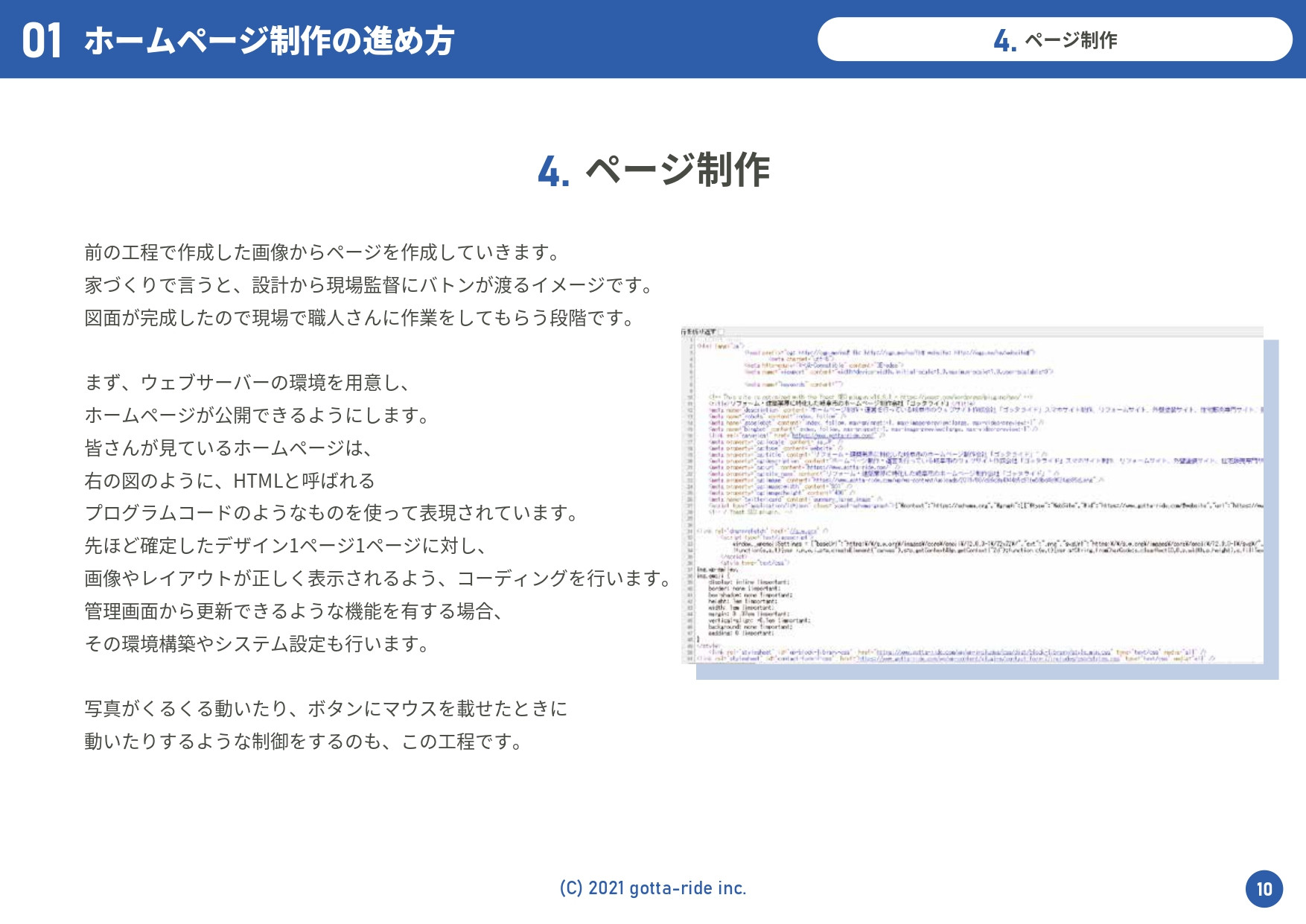Image resolution: width=1306 pixels, height=924 pixels.
Task: Click the line 右の図のように、HTMLと呼ばれる
Action: [229, 481]
